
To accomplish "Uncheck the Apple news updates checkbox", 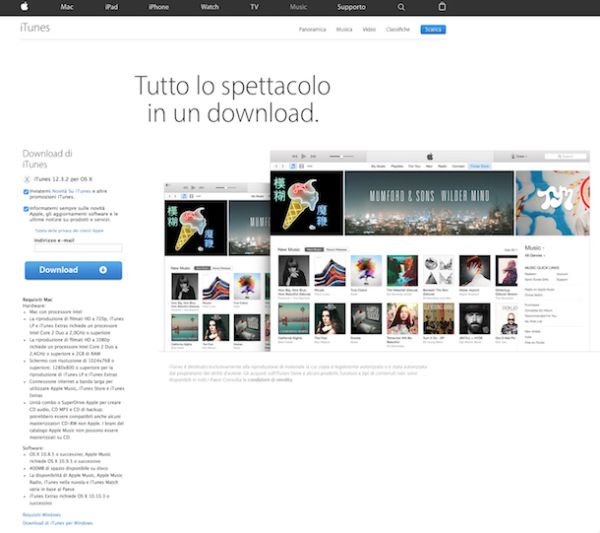I will point(25,209).
